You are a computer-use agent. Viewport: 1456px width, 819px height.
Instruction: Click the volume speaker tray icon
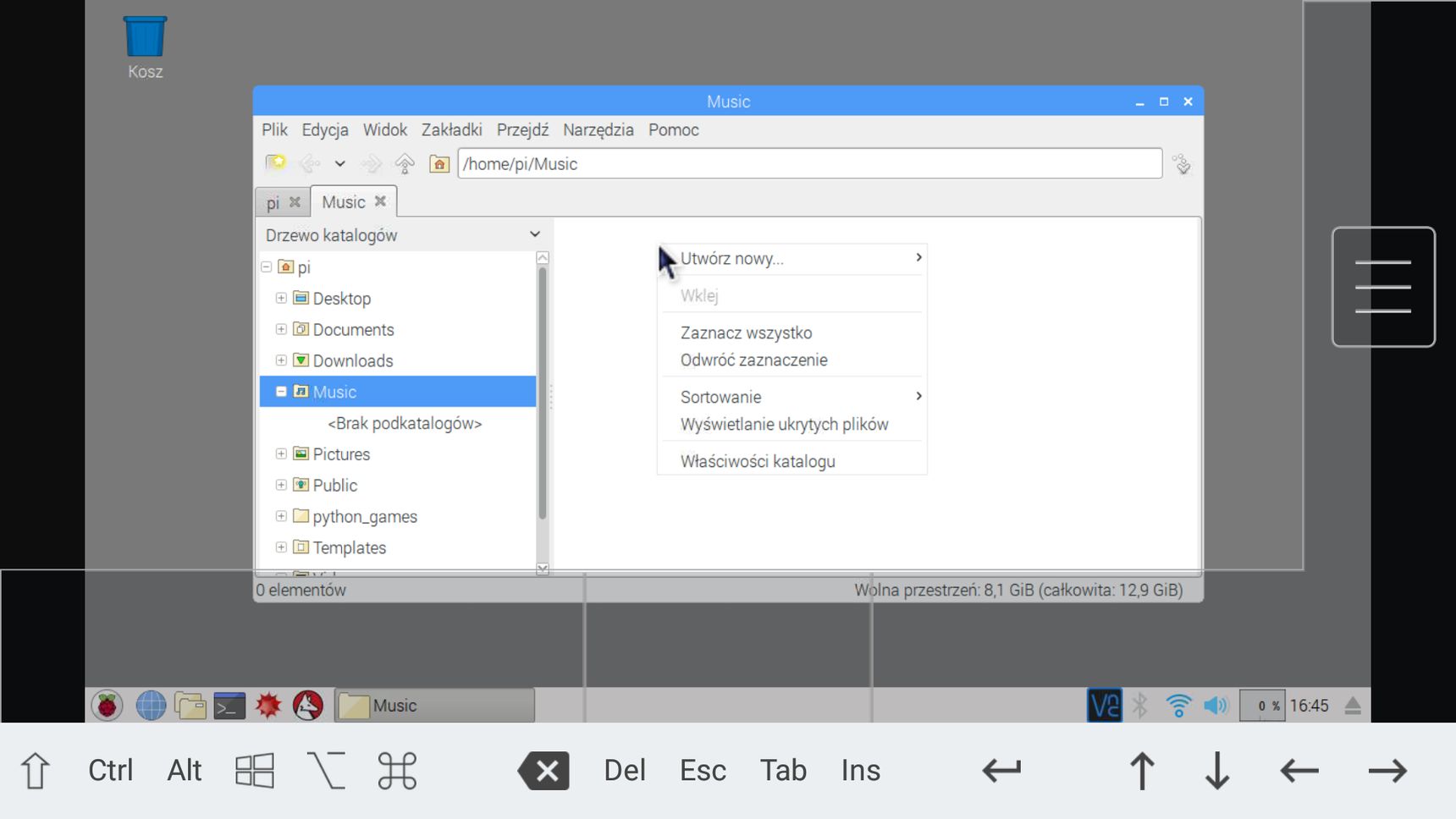pos(1216,705)
